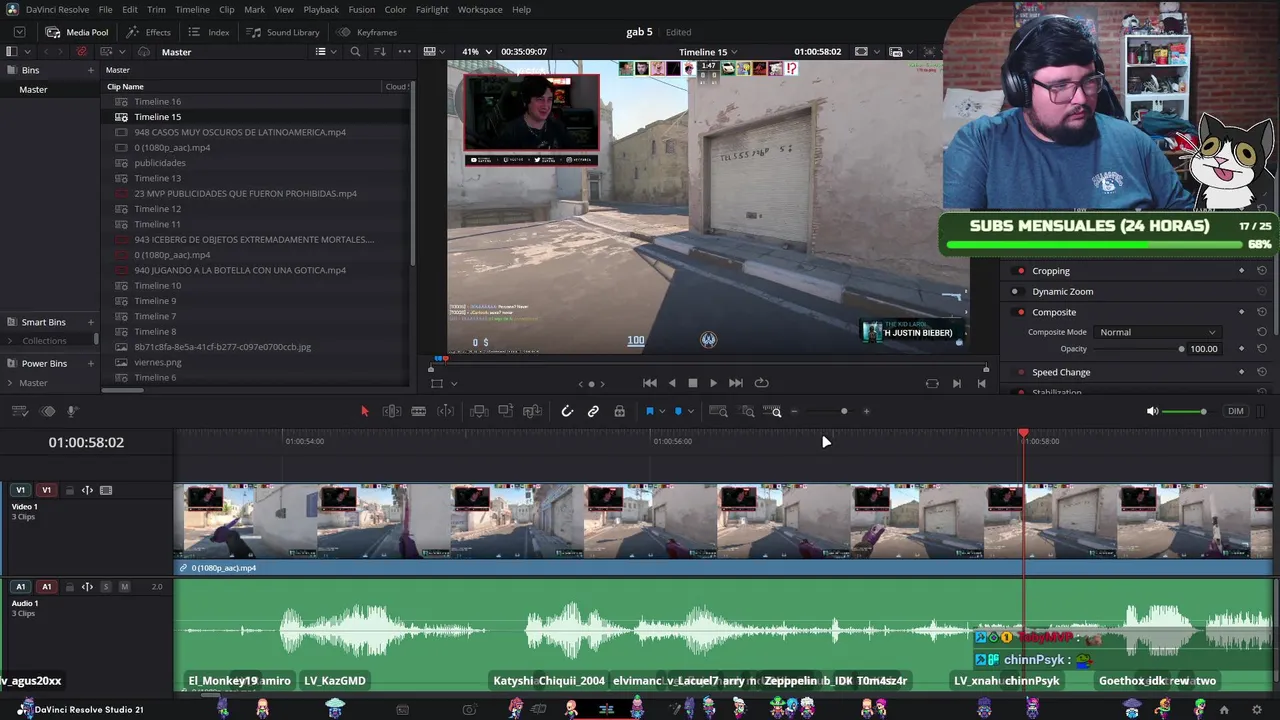The height and width of the screenshot is (720, 1280).
Task: Open the blue flag color dropdown arrow
Action: coord(661,411)
